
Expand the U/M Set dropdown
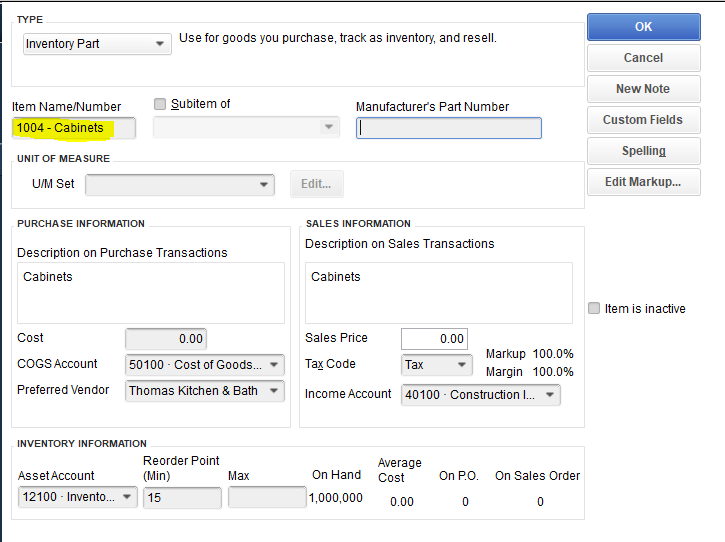[x=180, y=185]
